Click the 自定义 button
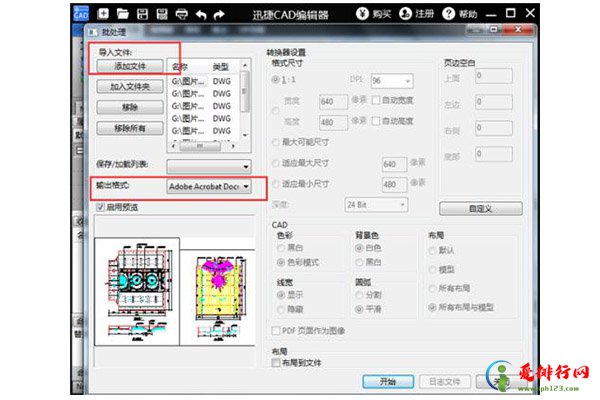This screenshot has width=600, height=400. click(481, 209)
